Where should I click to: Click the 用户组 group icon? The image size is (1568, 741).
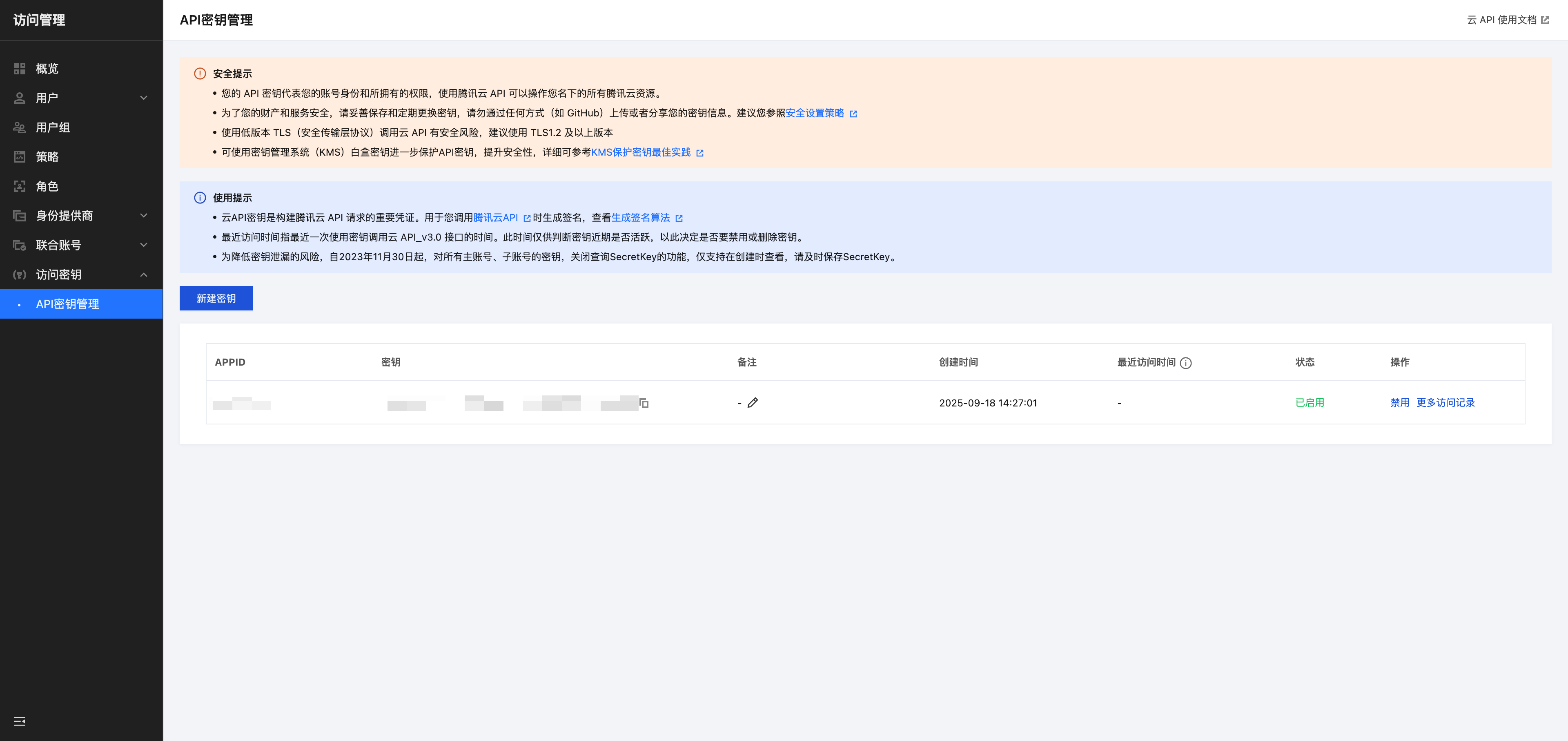coord(20,127)
